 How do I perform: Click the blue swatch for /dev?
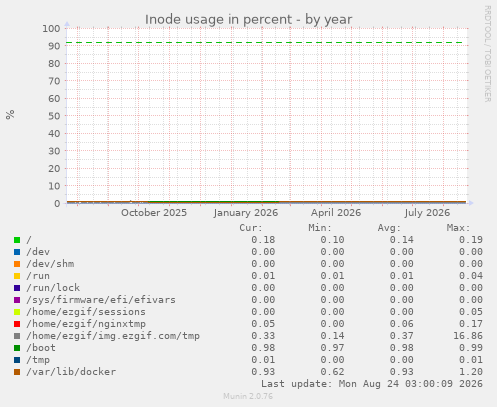pos(17,252)
